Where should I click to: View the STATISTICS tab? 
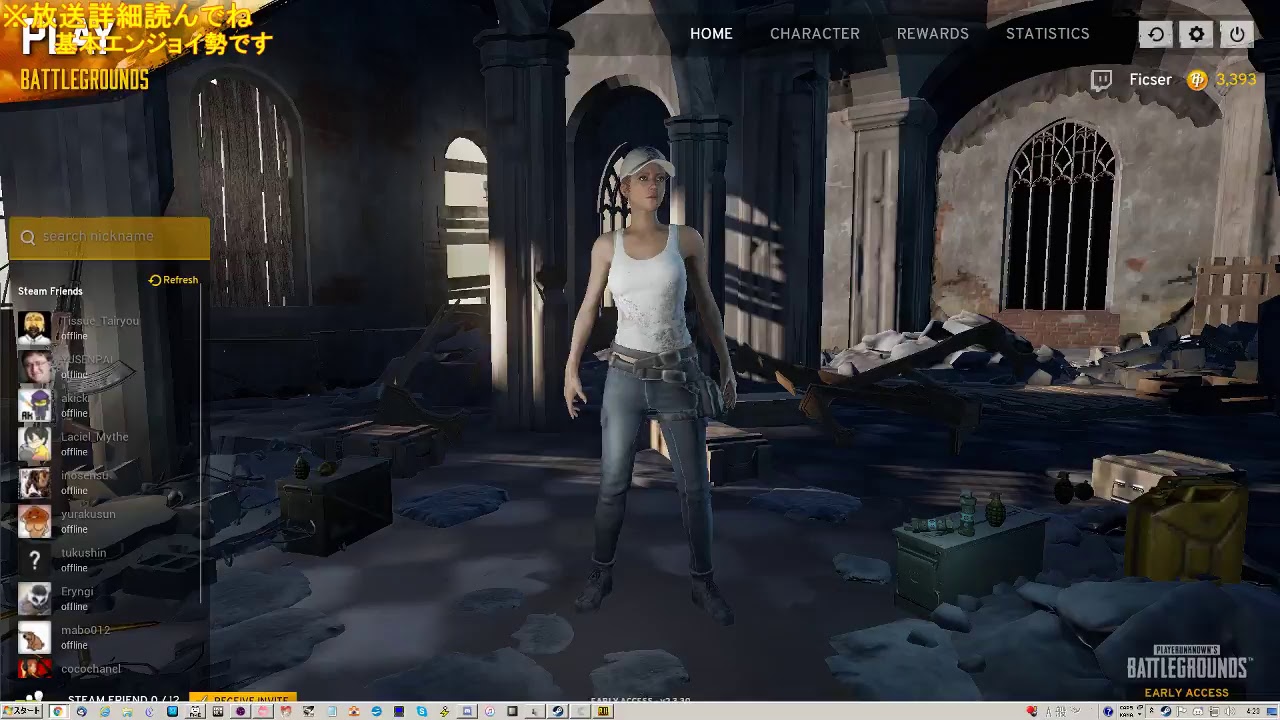tap(1048, 33)
